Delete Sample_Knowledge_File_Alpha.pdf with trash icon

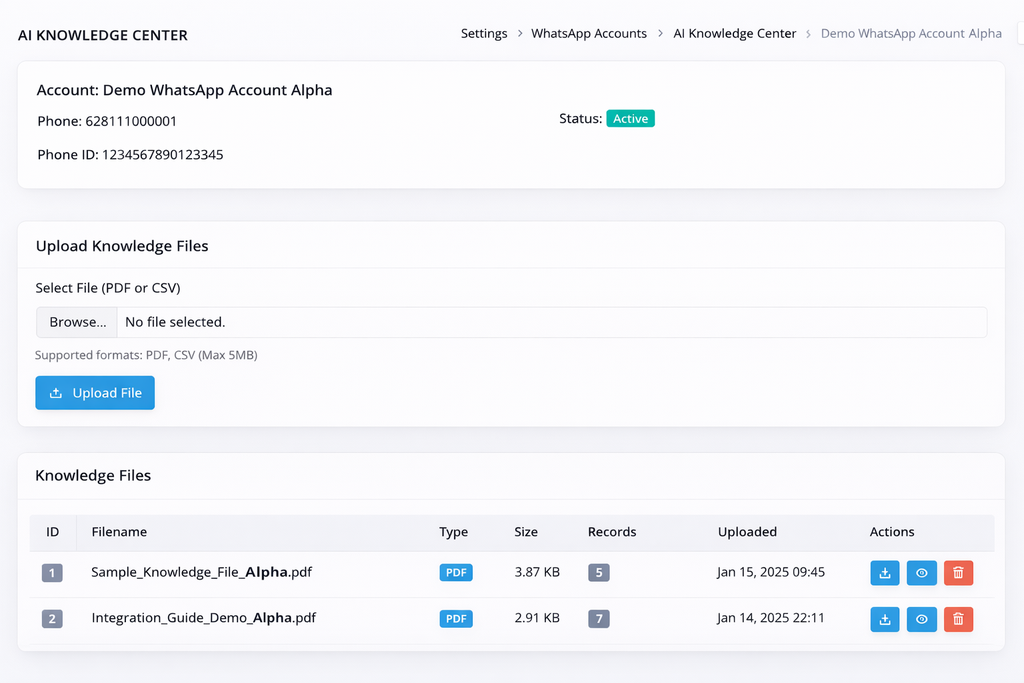958,573
